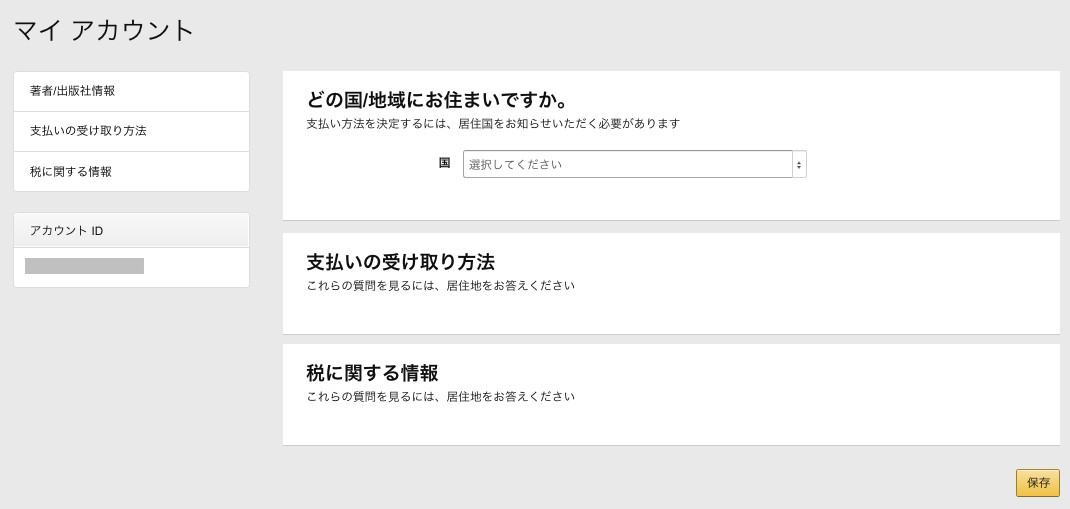The image size is (1070, 509).
Task: Click the マイ アカウント page title
Action: click(x=105, y=31)
